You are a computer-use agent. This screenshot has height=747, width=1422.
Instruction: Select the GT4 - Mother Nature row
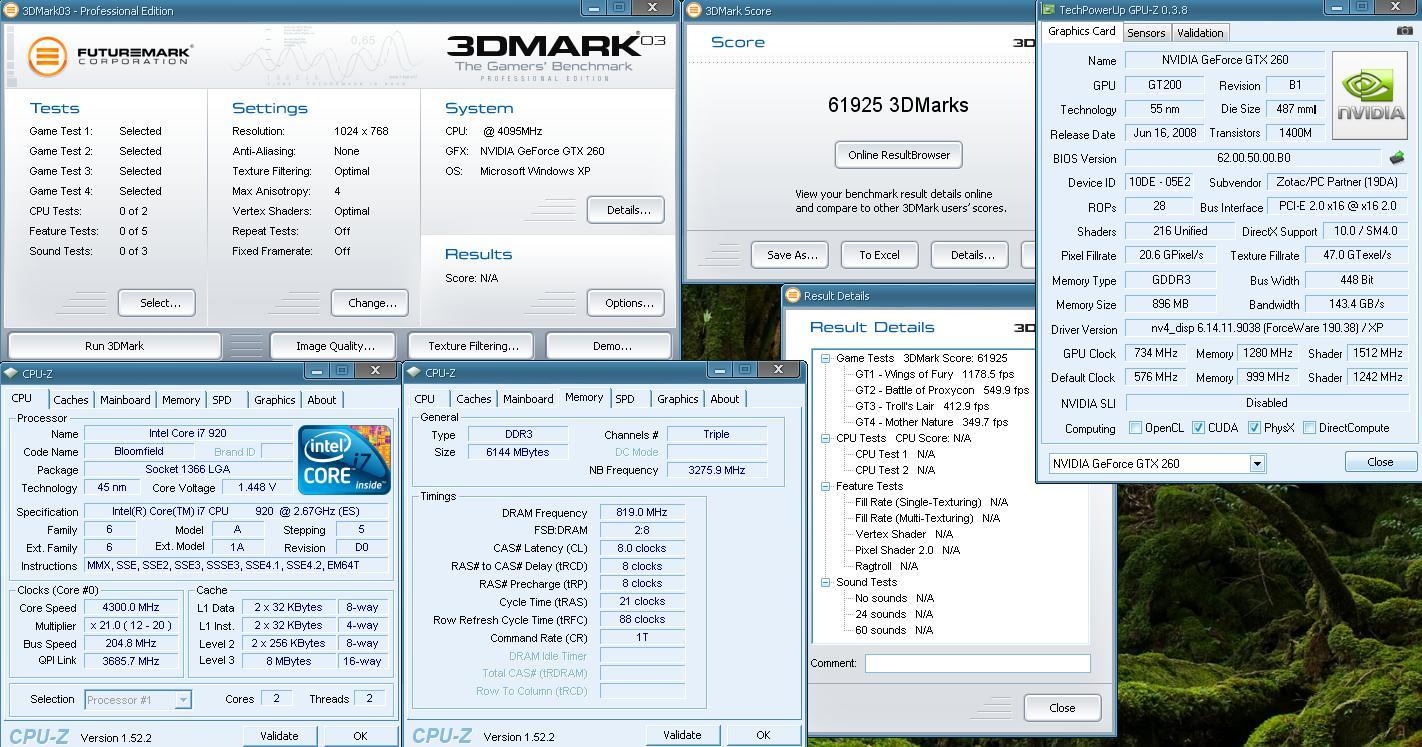tap(931, 422)
